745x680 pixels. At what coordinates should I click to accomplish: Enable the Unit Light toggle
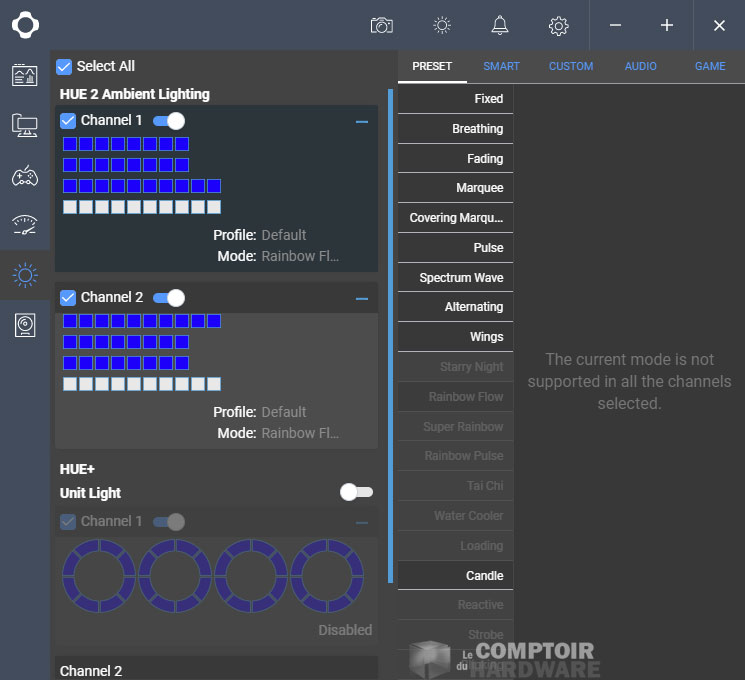pyautogui.click(x=356, y=492)
